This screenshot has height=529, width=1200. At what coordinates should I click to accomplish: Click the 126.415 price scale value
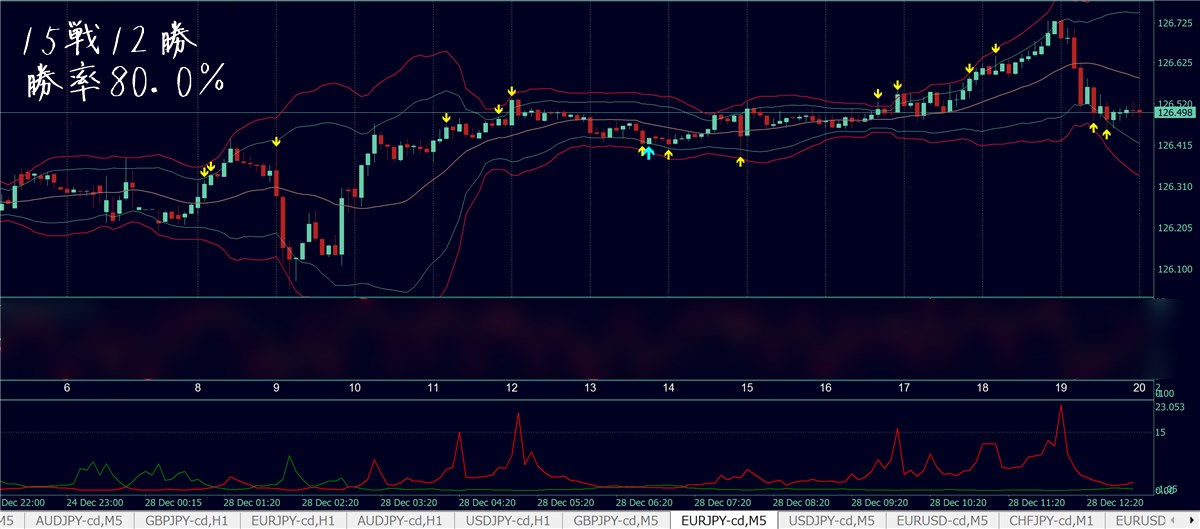click(x=1174, y=146)
